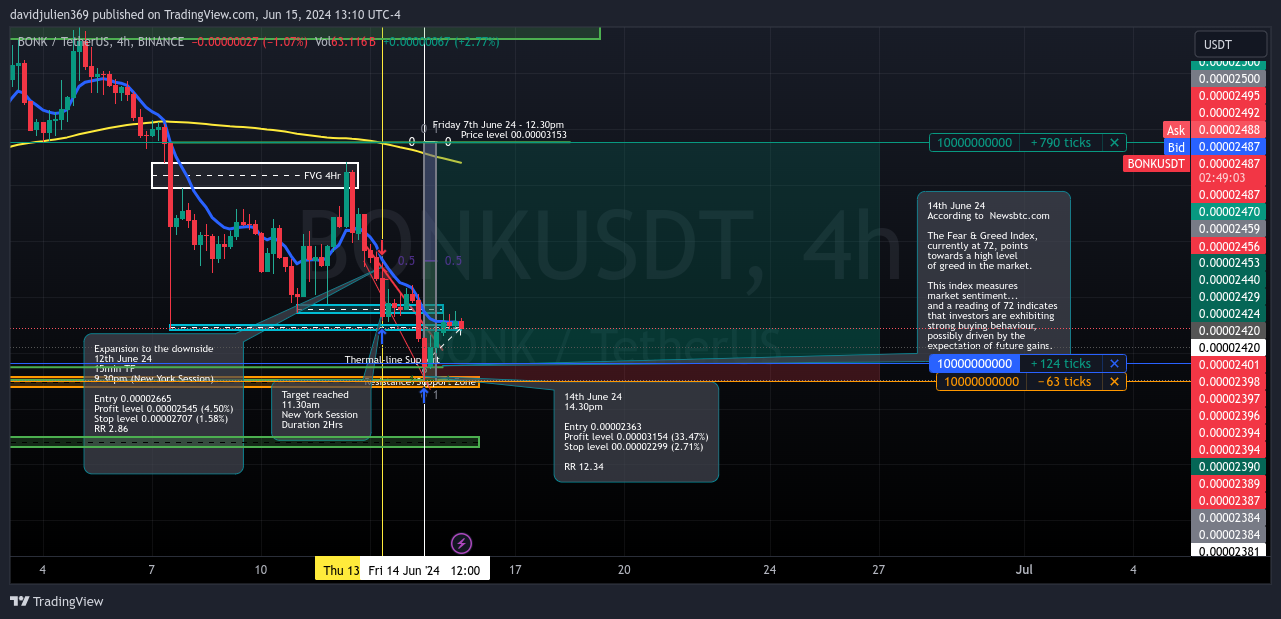The image size is (1281, 619).
Task: Click price label 0.00002429
Action: (x=1229, y=297)
